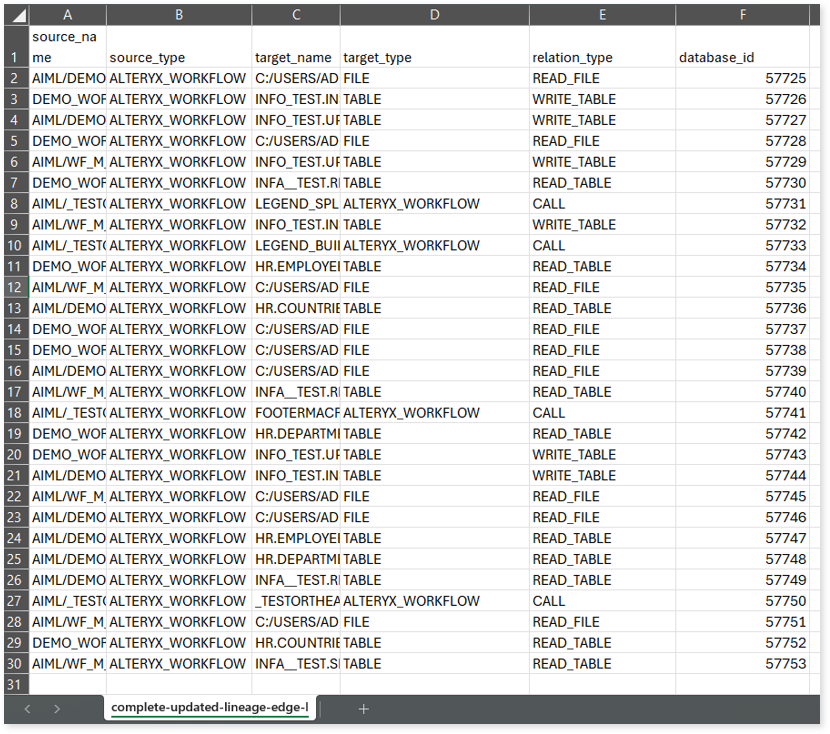Click INFA__TEST.S target name in row 30
This screenshot has height=734, width=830.
[296, 664]
